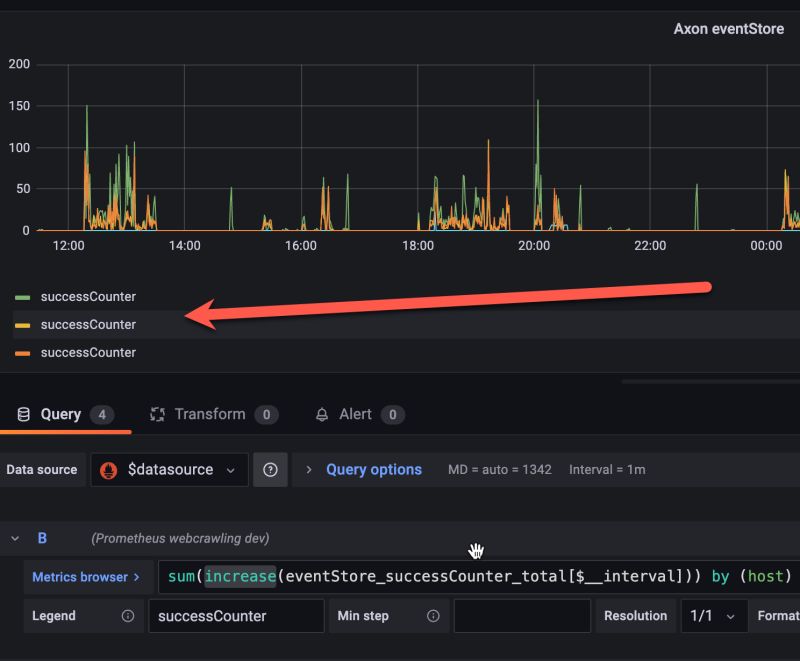This screenshot has height=661, width=800.
Task: Switch to the Alert tab
Action: (x=354, y=414)
